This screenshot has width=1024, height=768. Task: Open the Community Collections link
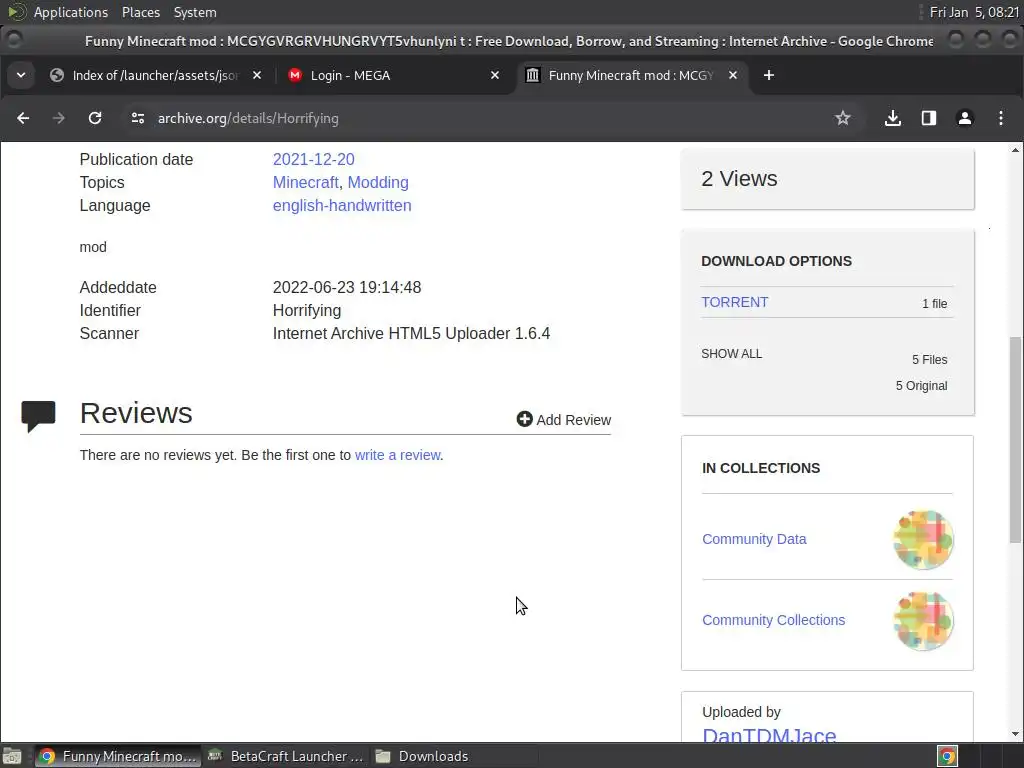coord(774,620)
